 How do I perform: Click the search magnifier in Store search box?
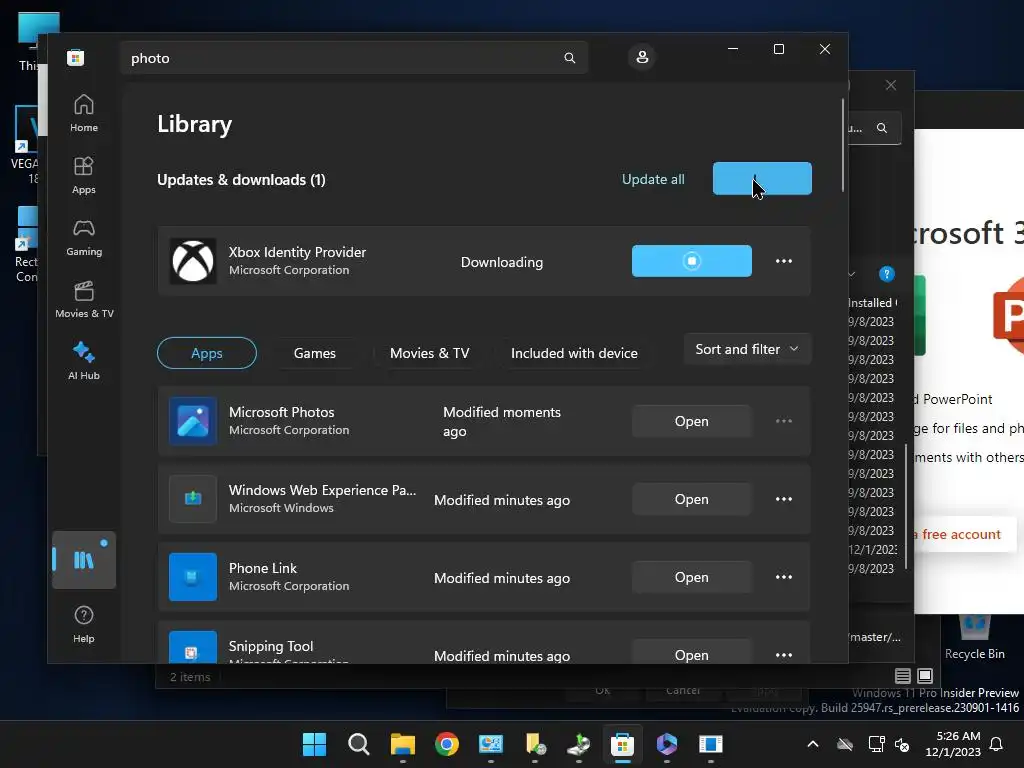pos(569,58)
